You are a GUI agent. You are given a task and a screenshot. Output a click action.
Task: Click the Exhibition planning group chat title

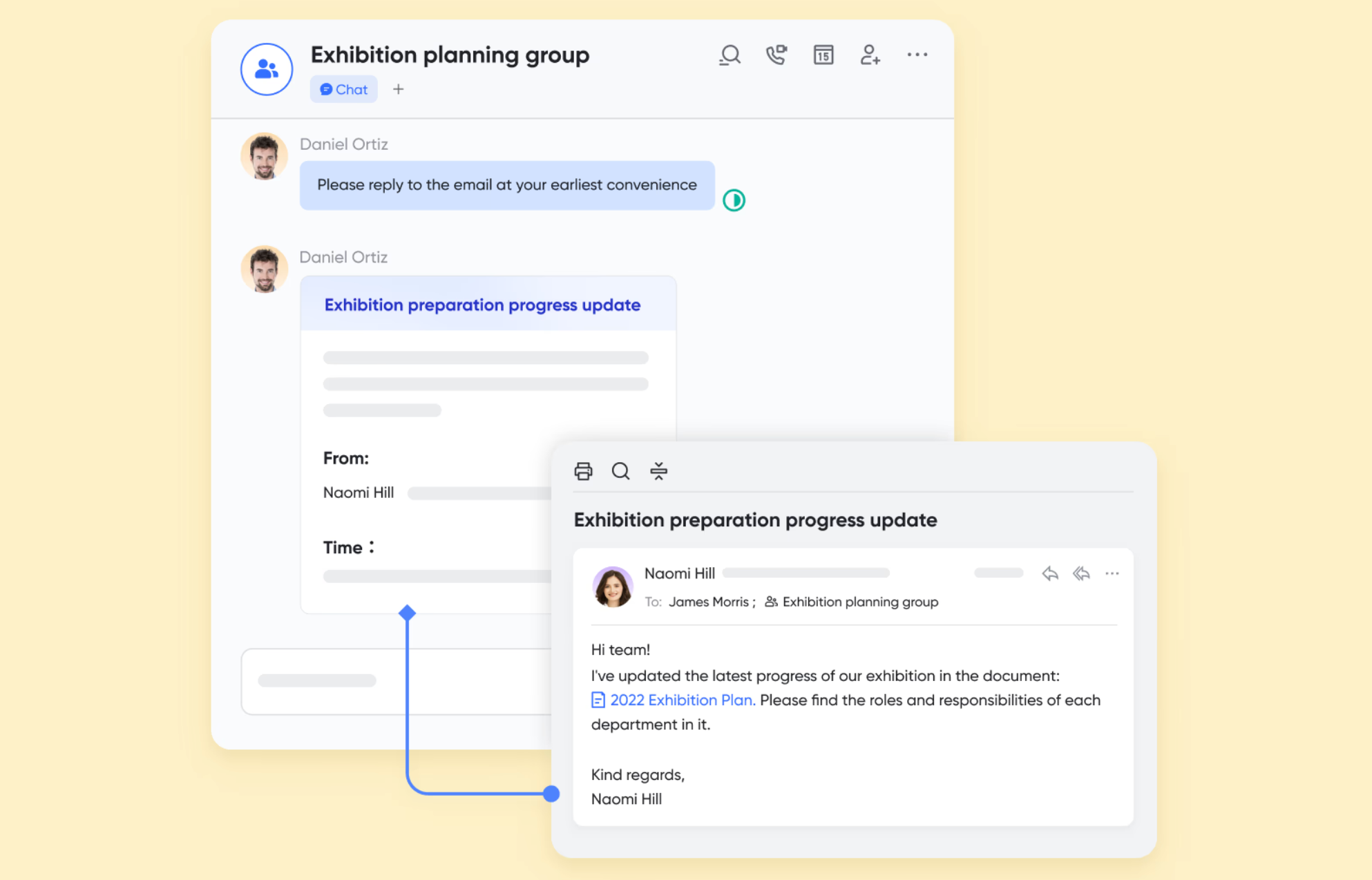click(450, 55)
